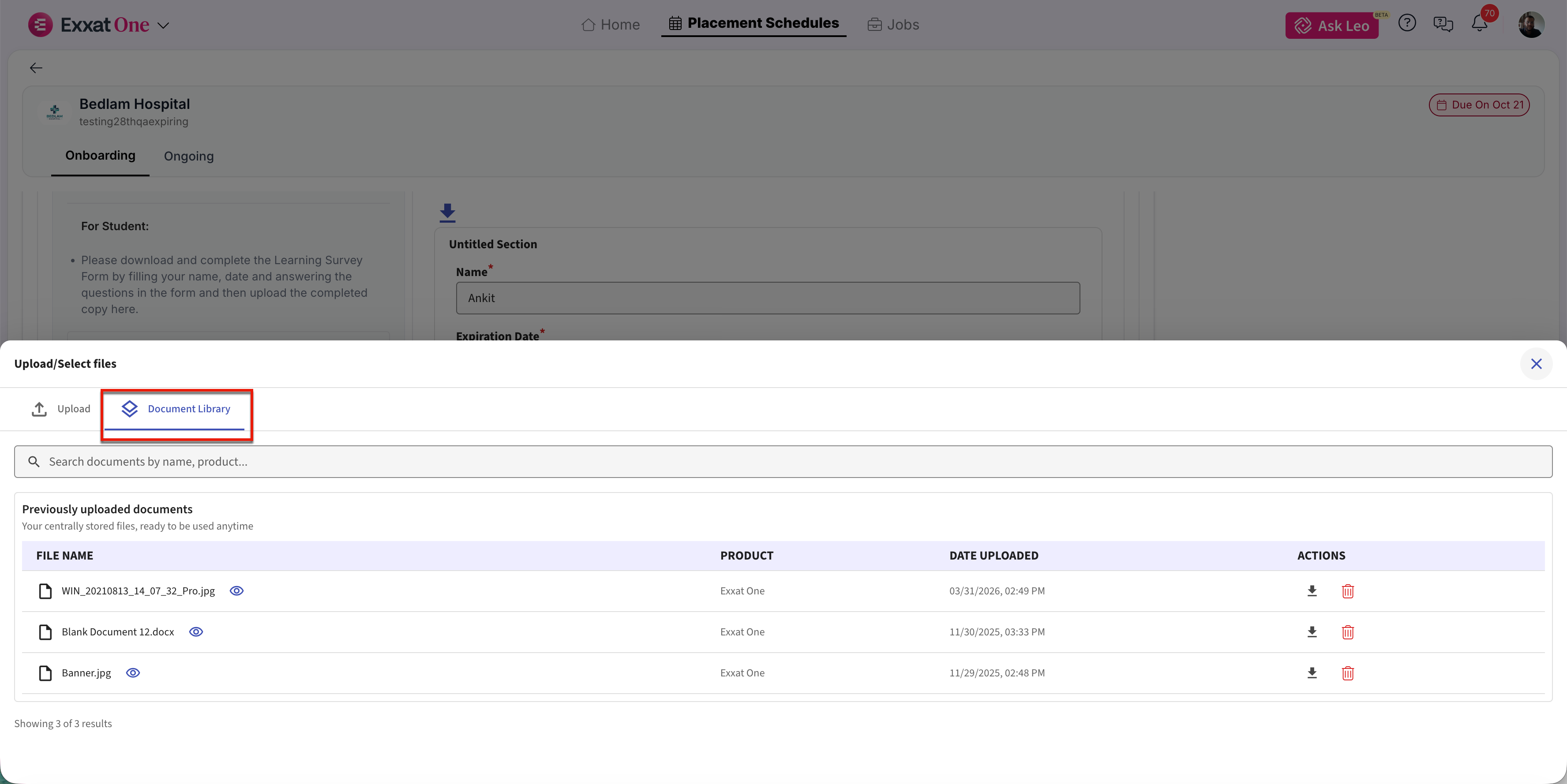
Task: Preview Blank Document 12.docx with eye icon
Action: coord(196,632)
